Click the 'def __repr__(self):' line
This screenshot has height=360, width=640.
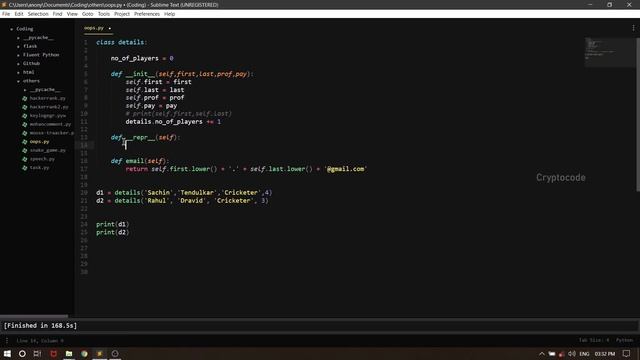145,138
